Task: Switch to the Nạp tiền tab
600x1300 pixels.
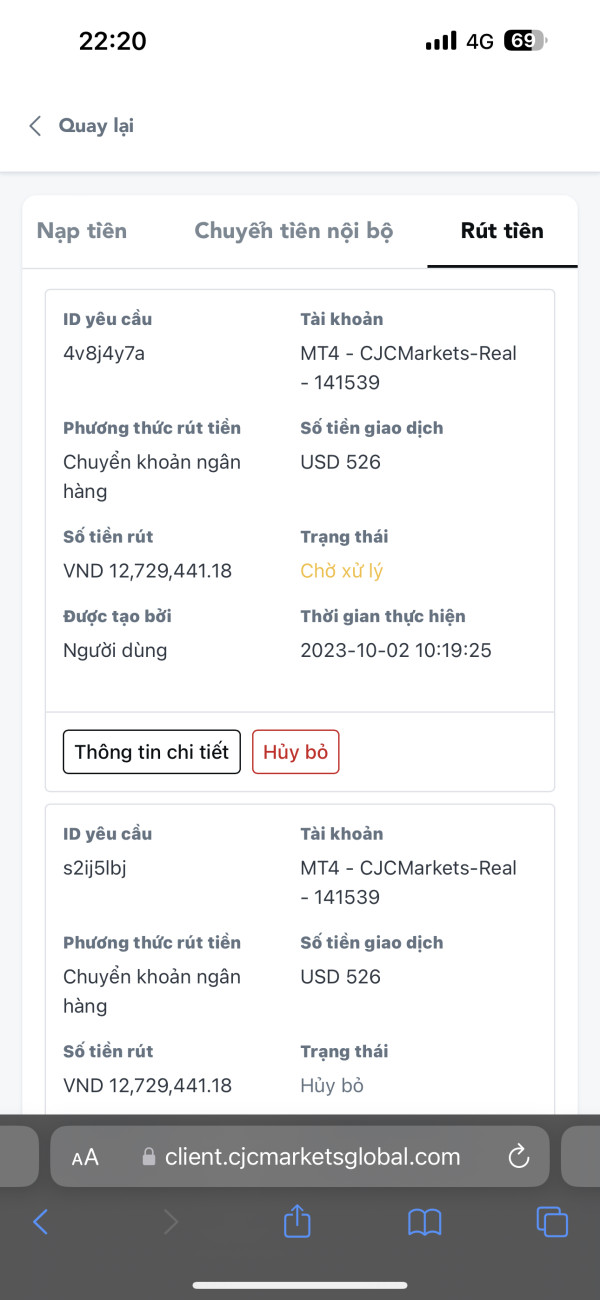Action: pyautogui.click(x=82, y=231)
